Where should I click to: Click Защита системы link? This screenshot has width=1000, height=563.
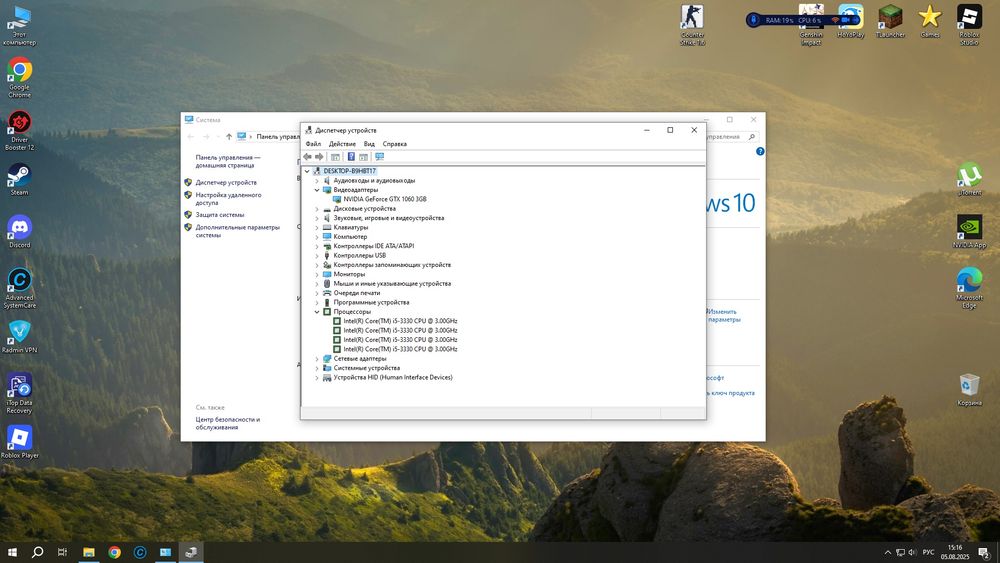point(219,215)
